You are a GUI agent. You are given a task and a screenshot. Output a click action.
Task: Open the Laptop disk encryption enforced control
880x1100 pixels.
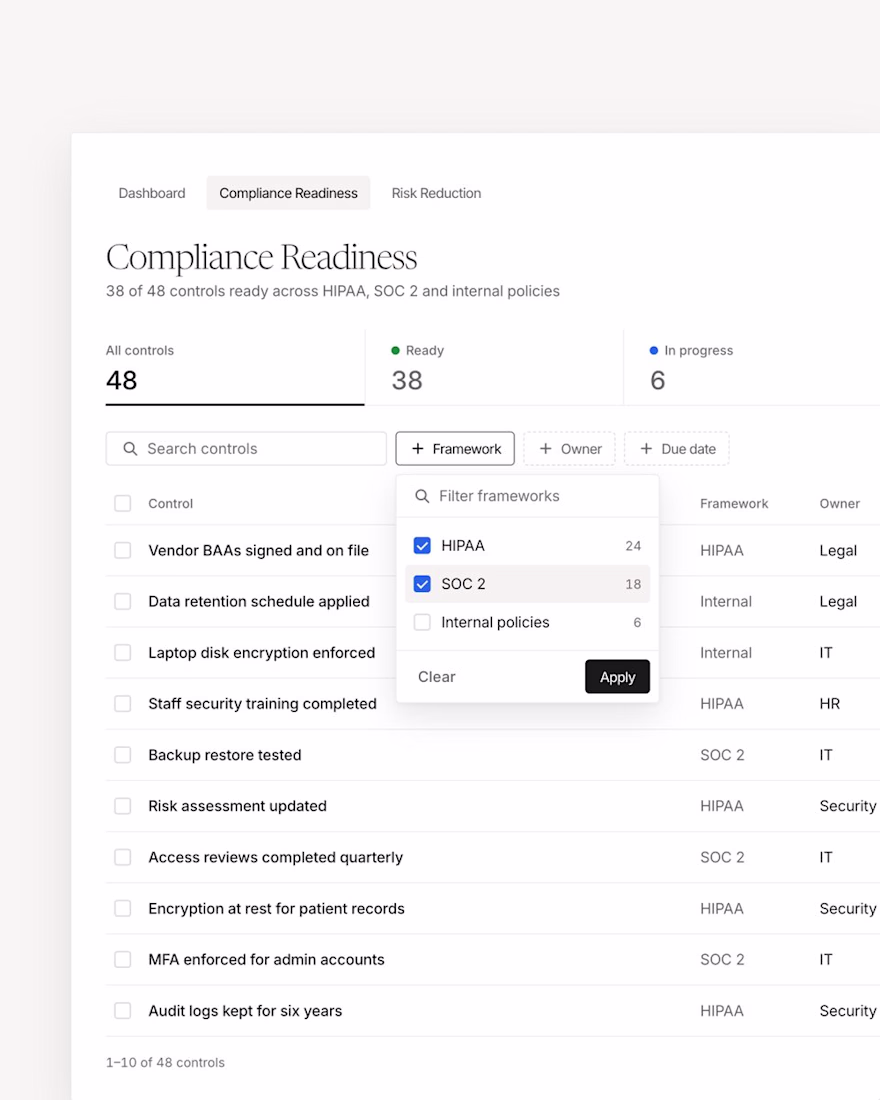pos(262,652)
